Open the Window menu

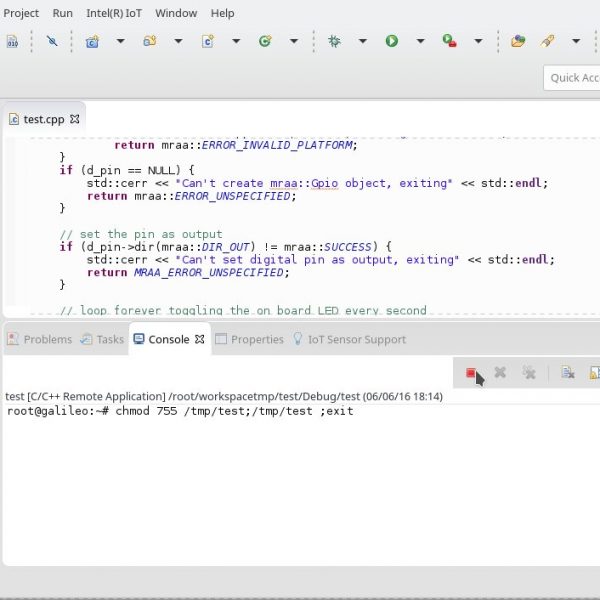176,13
